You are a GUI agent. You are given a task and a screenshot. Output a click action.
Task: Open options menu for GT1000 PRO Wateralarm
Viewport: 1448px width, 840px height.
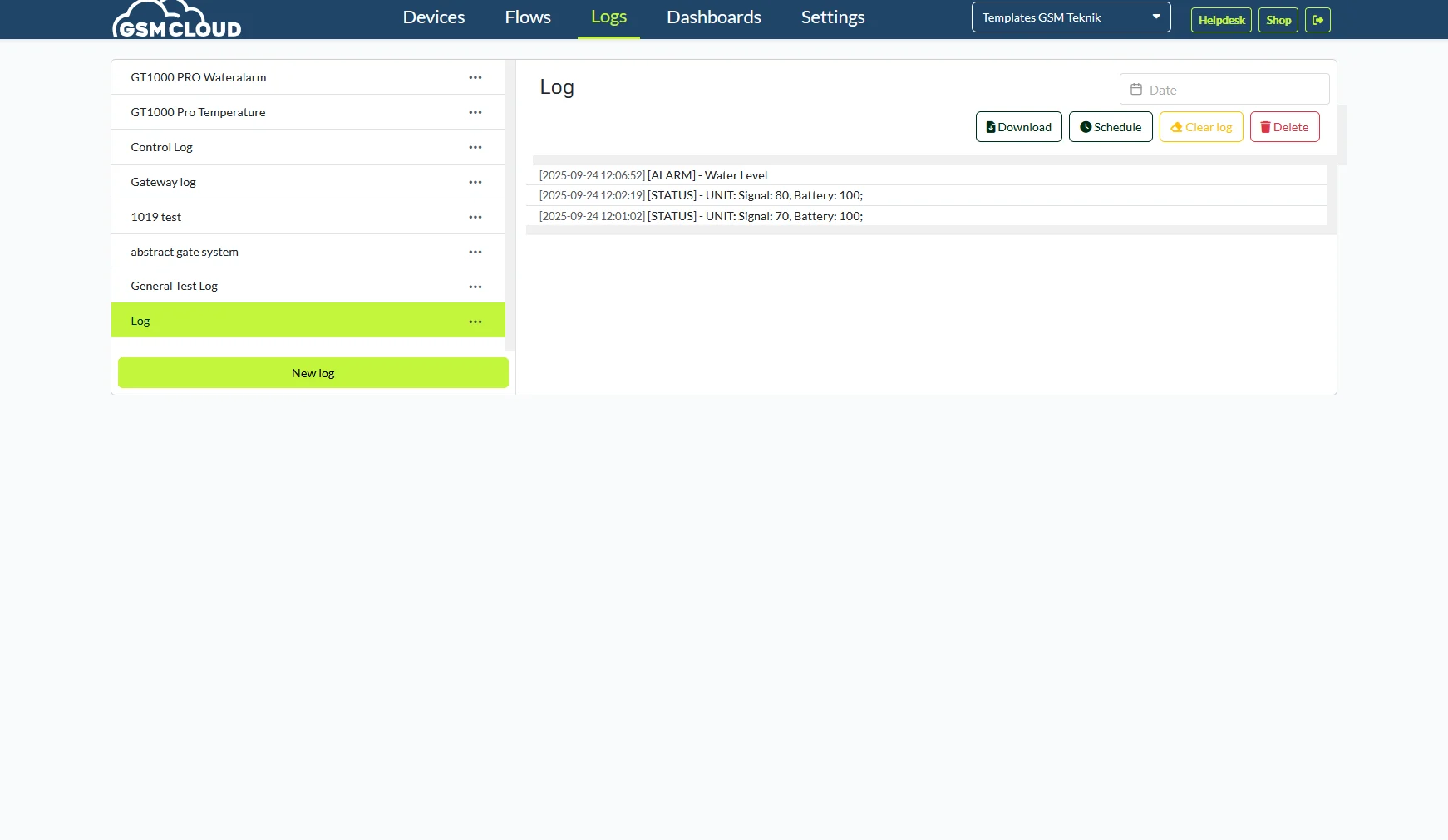(x=475, y=77)
